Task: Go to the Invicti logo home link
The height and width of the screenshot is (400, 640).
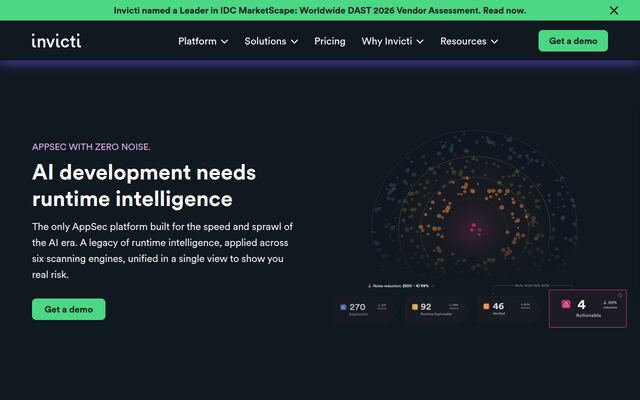Action: (x=56, y=41)
